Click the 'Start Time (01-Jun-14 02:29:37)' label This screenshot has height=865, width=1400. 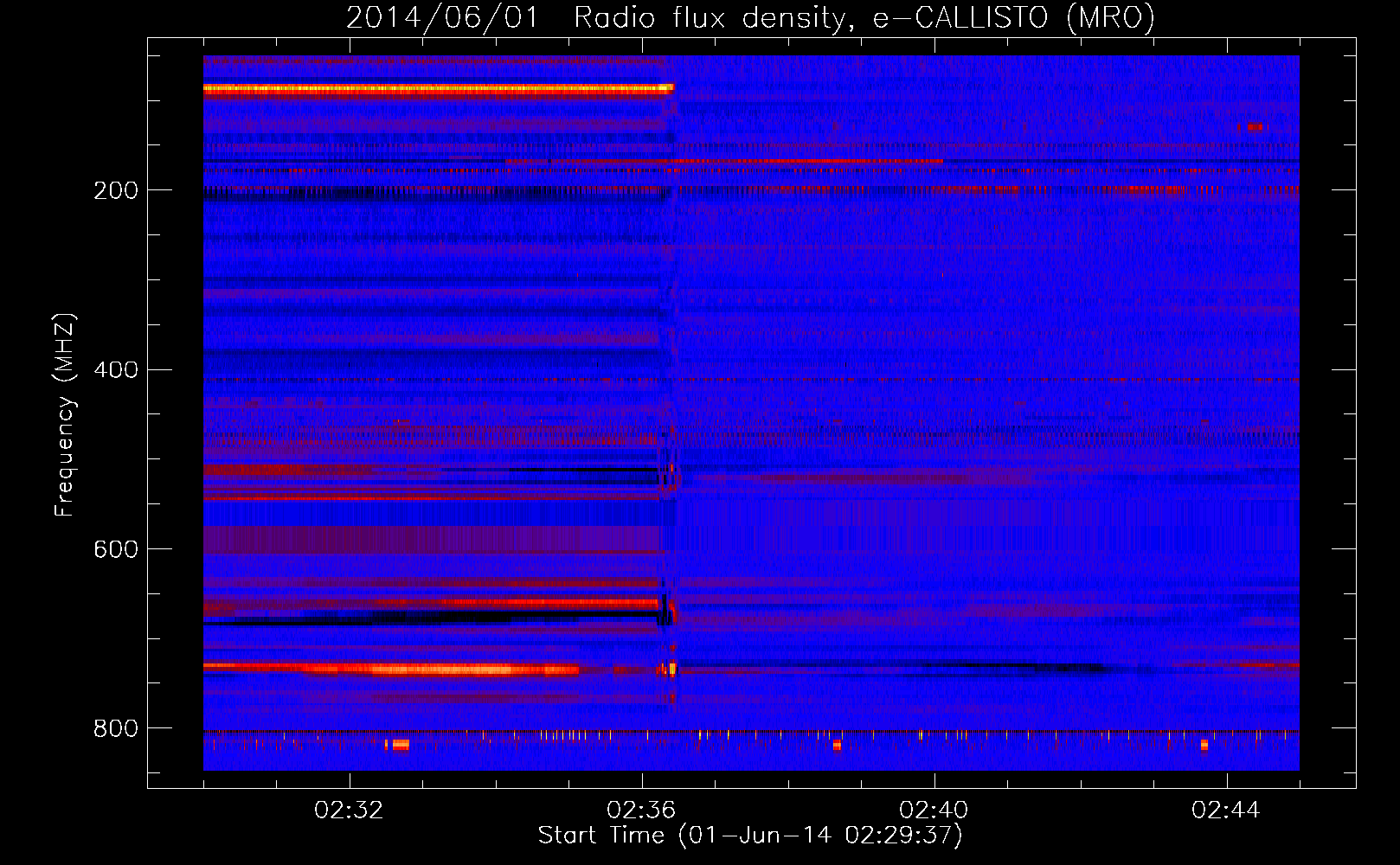750,836
